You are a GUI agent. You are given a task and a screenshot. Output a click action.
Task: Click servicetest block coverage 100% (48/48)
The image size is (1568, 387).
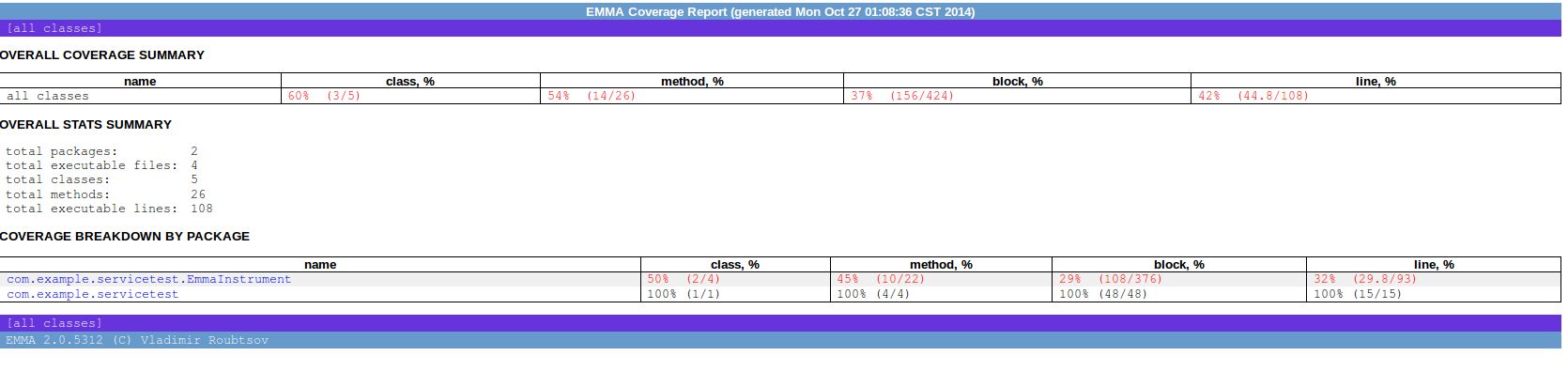[1103, 294]
